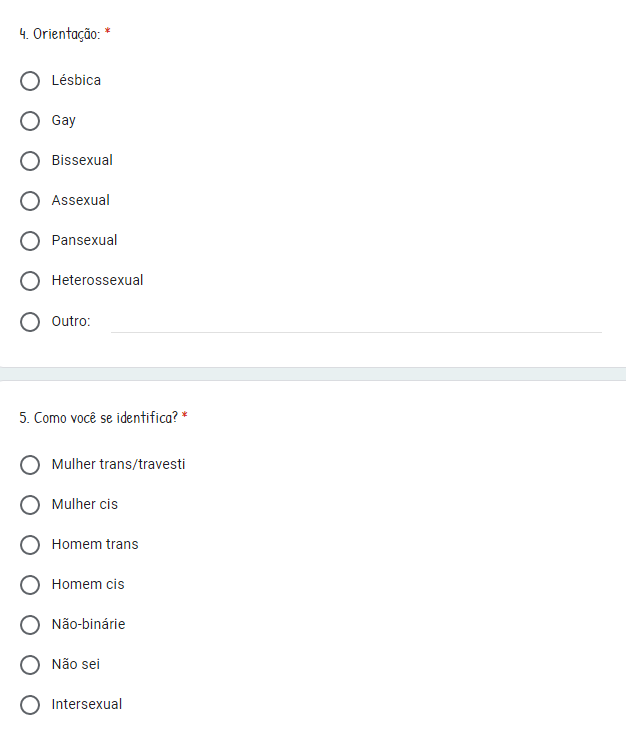
Task: Pick the Assexual option
Action: (30, 200)
